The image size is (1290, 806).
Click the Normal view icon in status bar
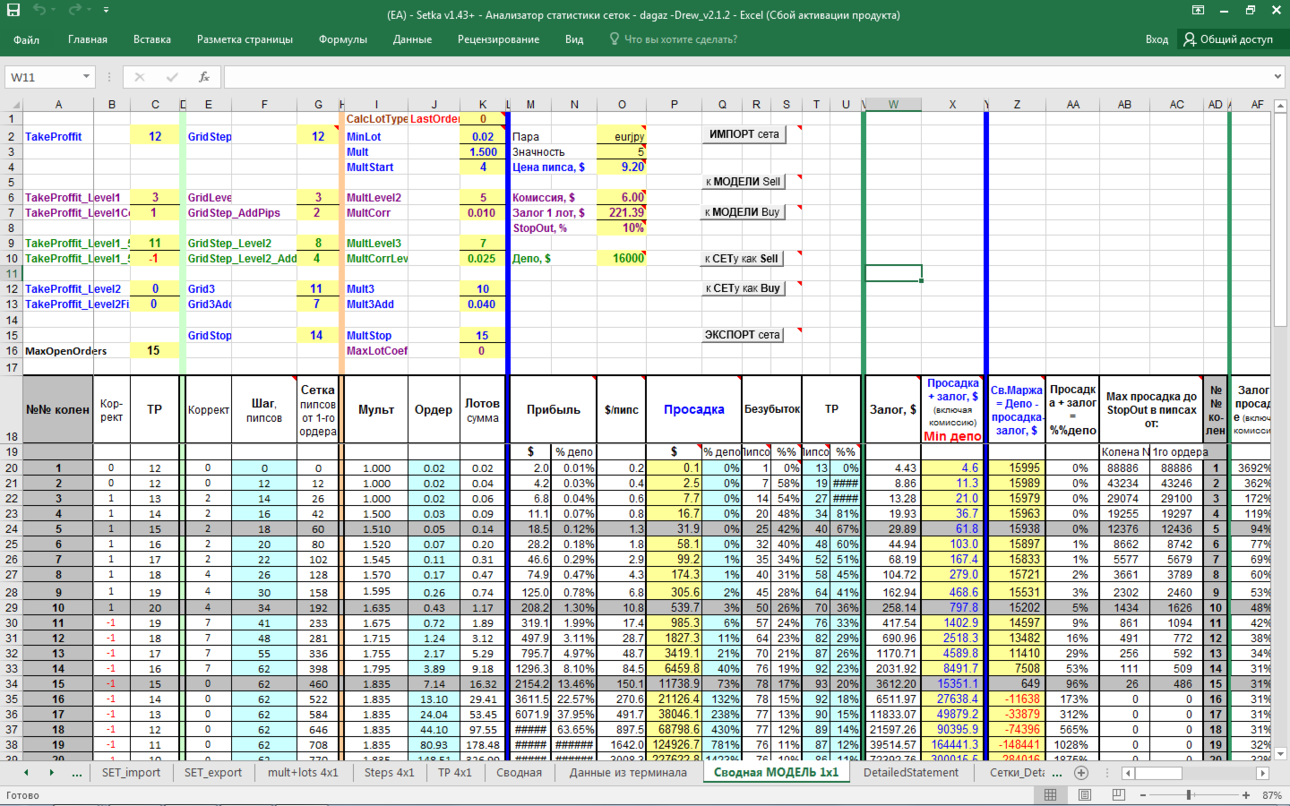click(x=1050, y=795)
